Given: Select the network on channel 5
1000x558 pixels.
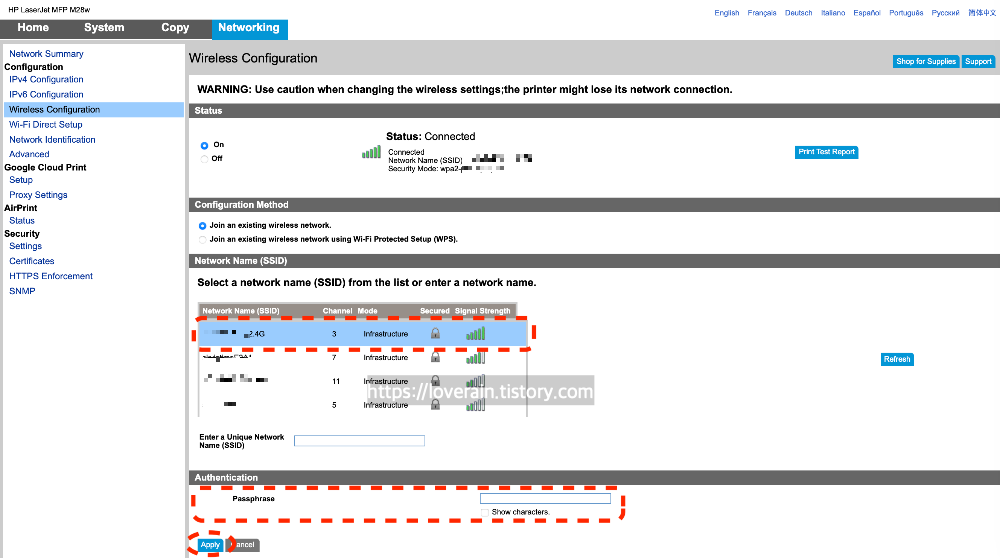Looking at the screenshot, I should (x=363, y=405).
